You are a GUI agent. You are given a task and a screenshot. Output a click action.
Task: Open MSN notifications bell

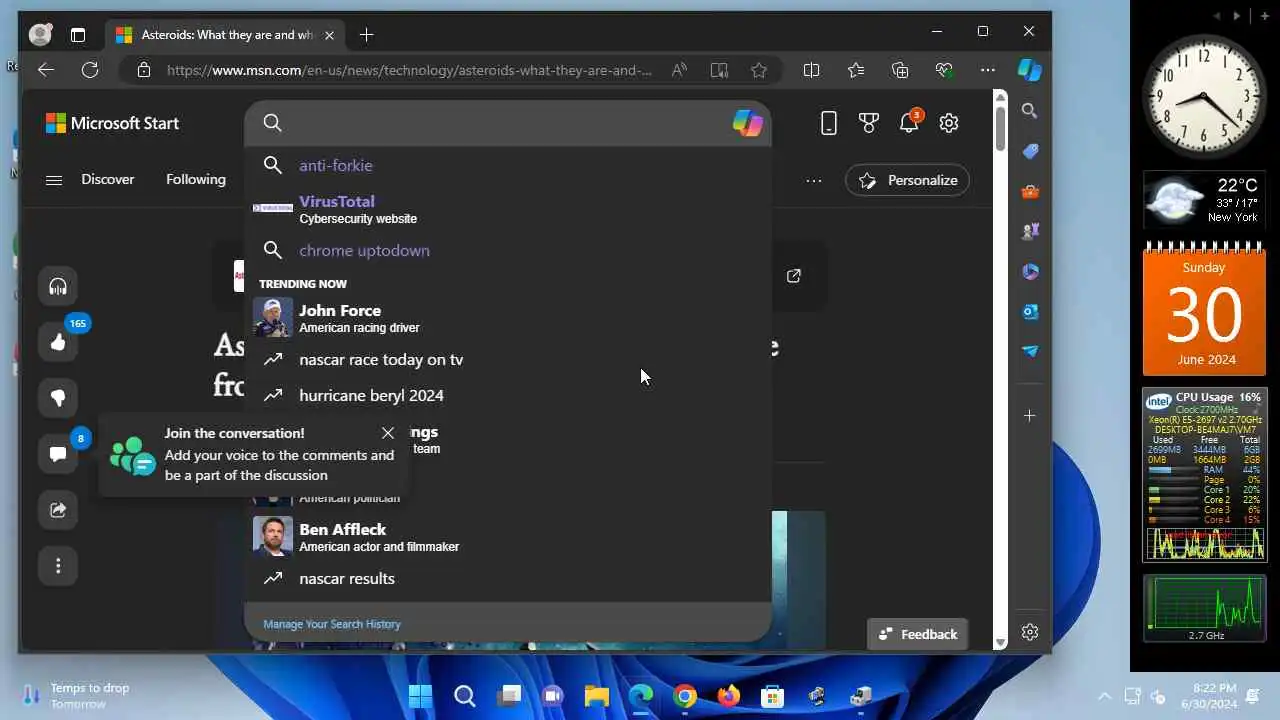[909, 122]
